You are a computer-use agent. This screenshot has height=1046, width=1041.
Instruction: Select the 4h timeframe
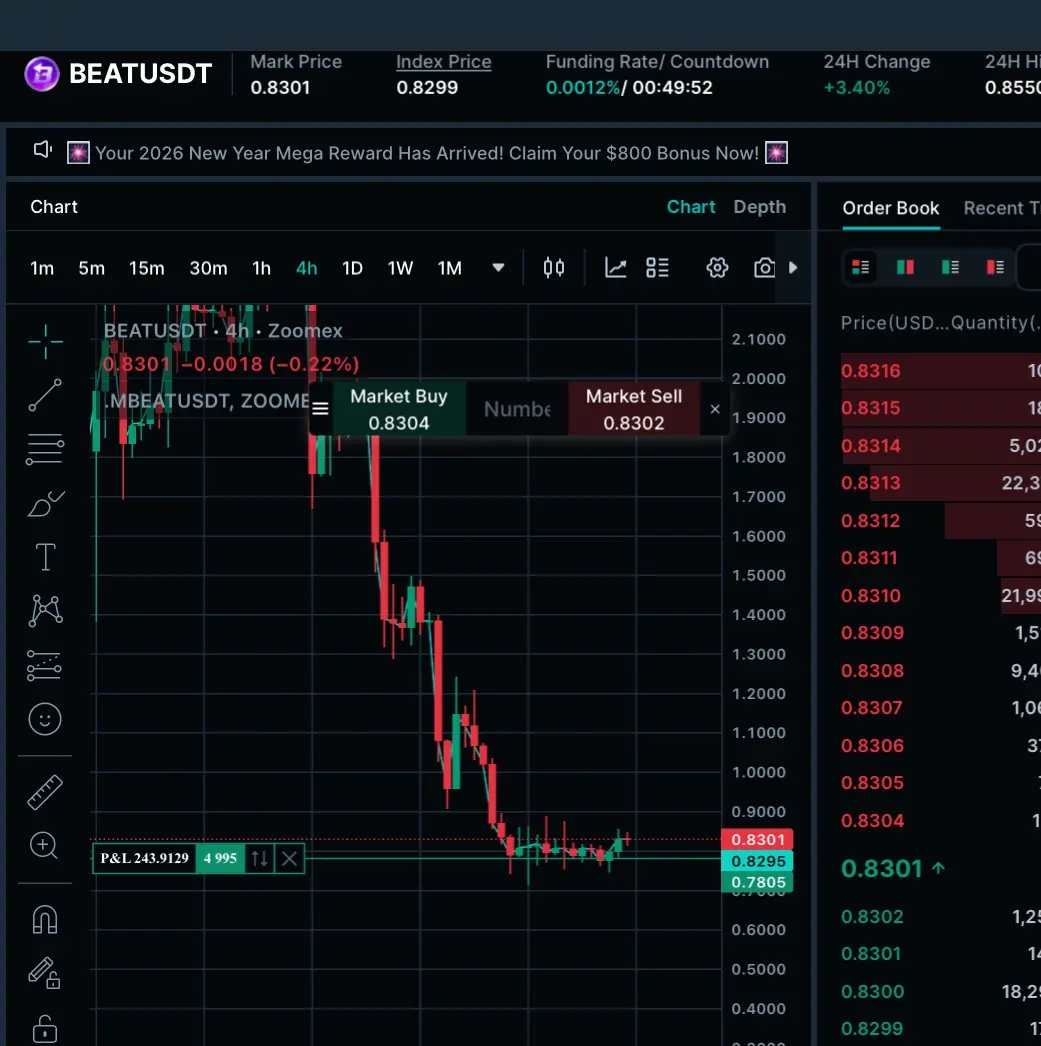306,268
